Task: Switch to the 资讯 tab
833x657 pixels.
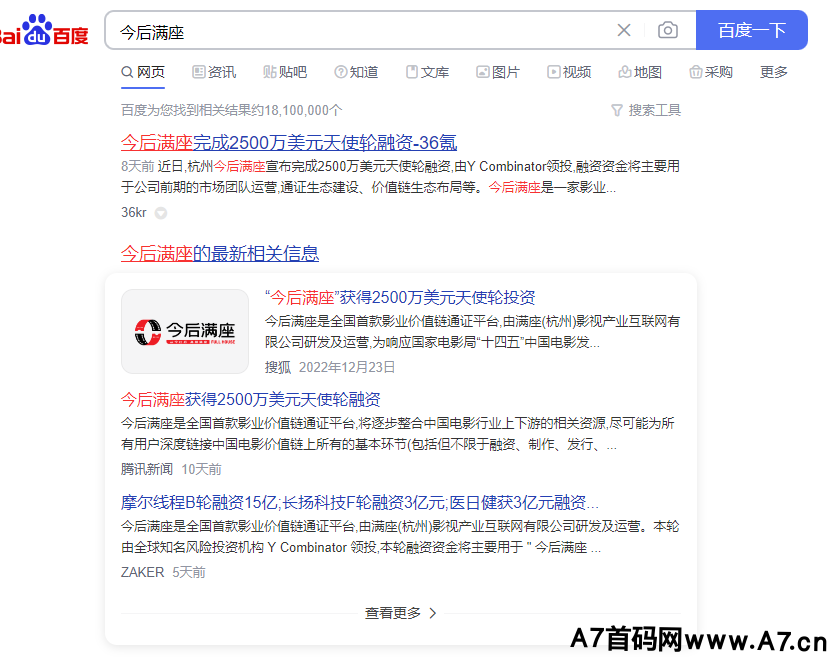Action: click(214, 72)
